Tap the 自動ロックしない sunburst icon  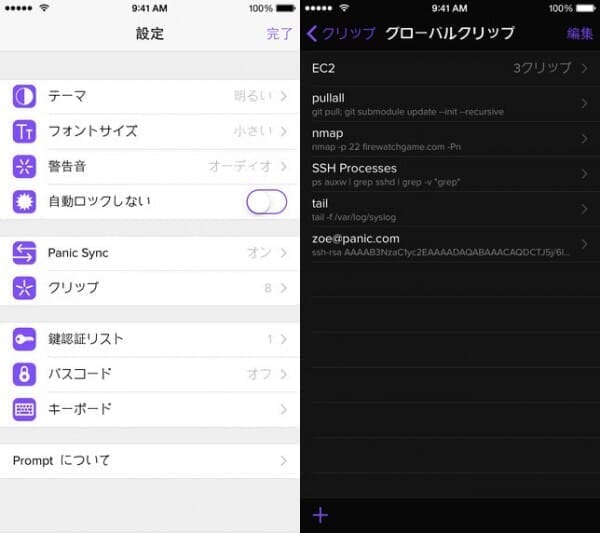pos(24,202)
